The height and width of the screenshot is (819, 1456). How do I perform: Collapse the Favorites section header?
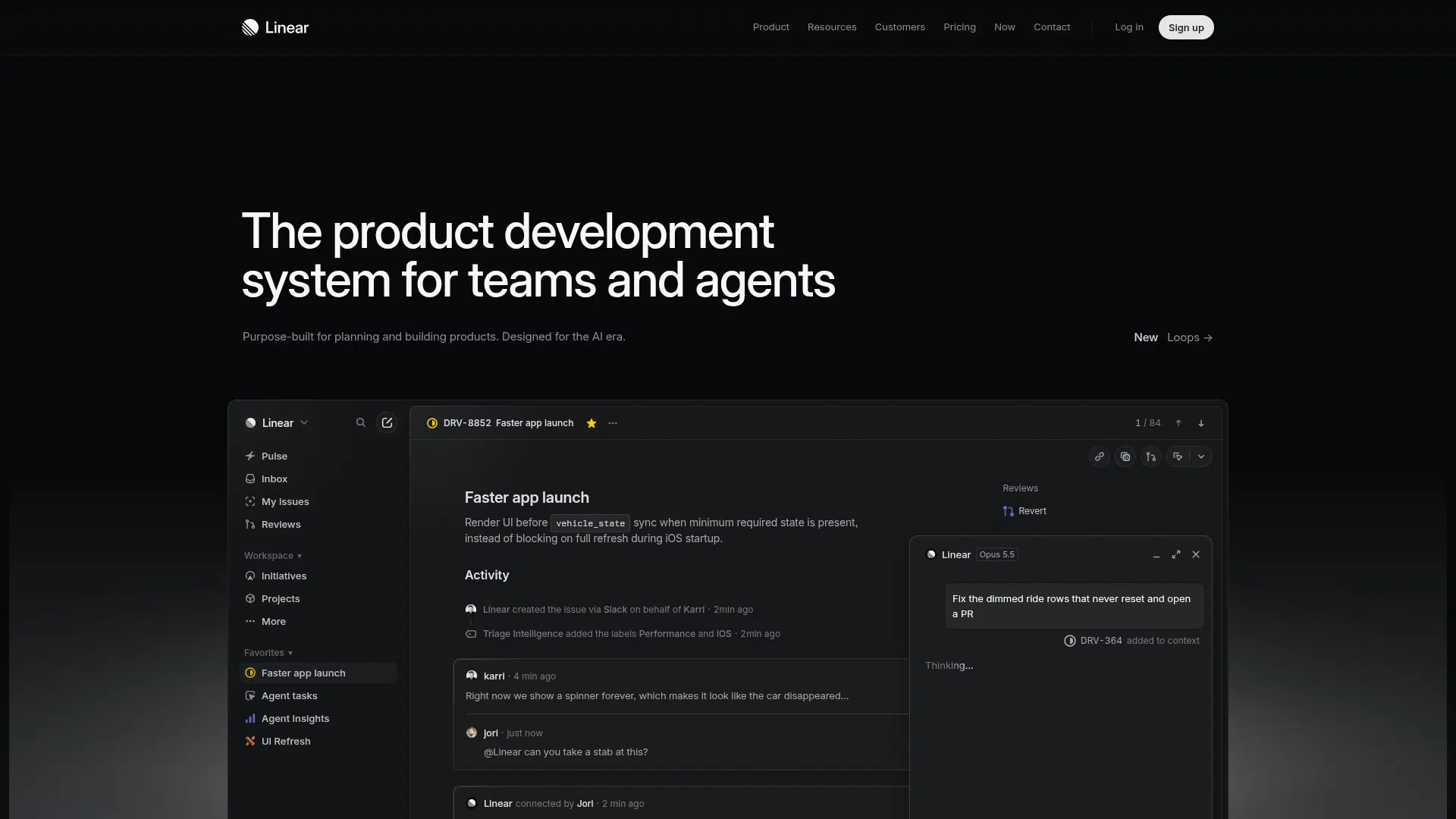tap(268, 652)
